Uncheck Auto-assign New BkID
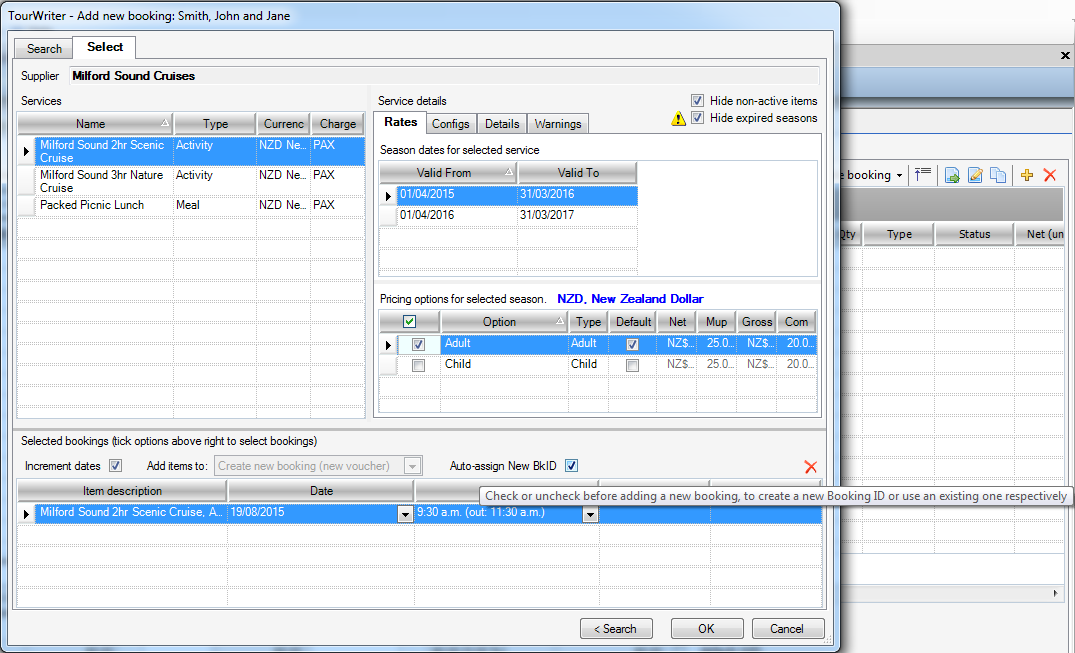1075x653 pixels. pyautogui.click(x=571, y=466)
